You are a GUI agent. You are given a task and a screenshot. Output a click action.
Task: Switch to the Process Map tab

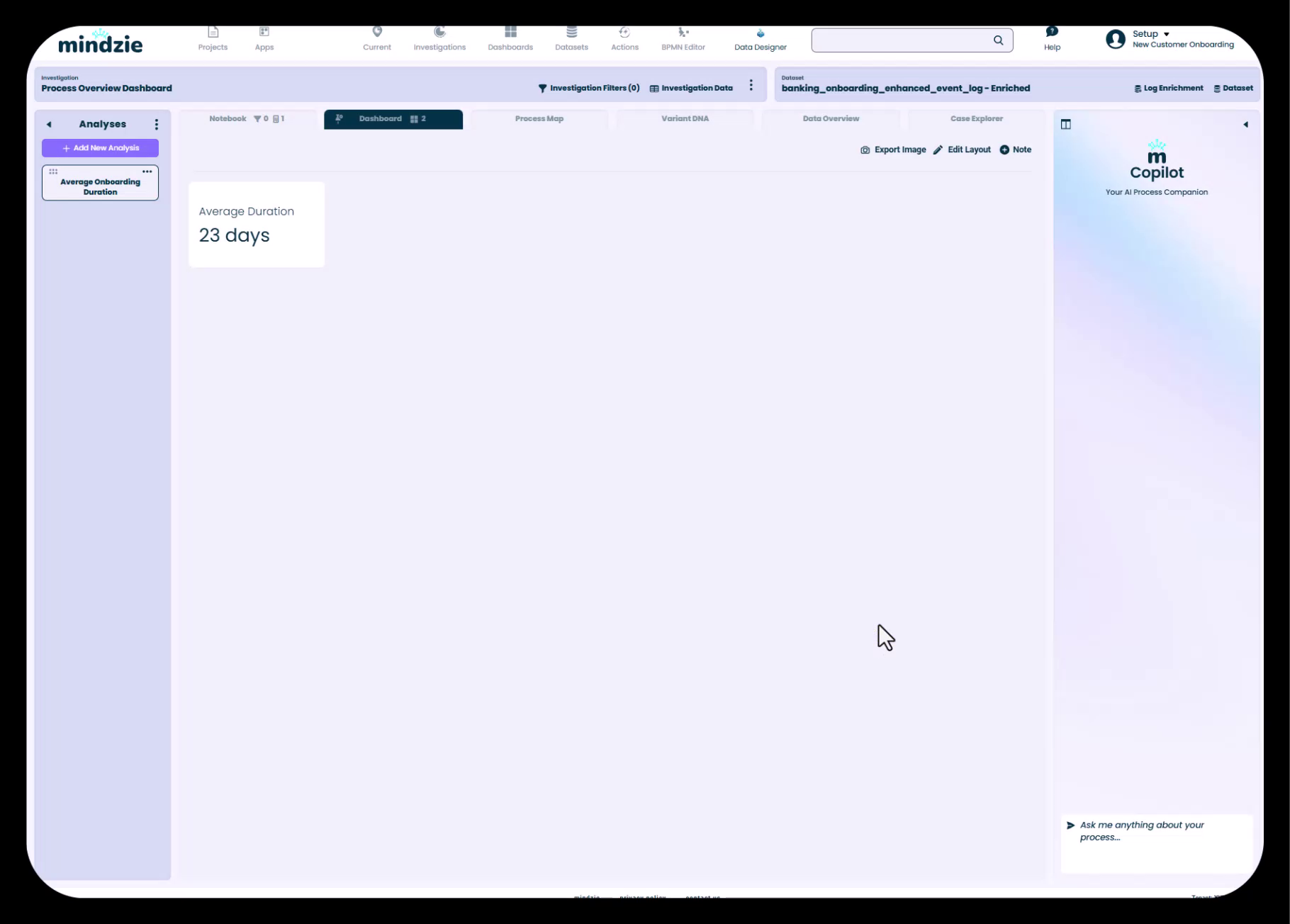(539, 119)
